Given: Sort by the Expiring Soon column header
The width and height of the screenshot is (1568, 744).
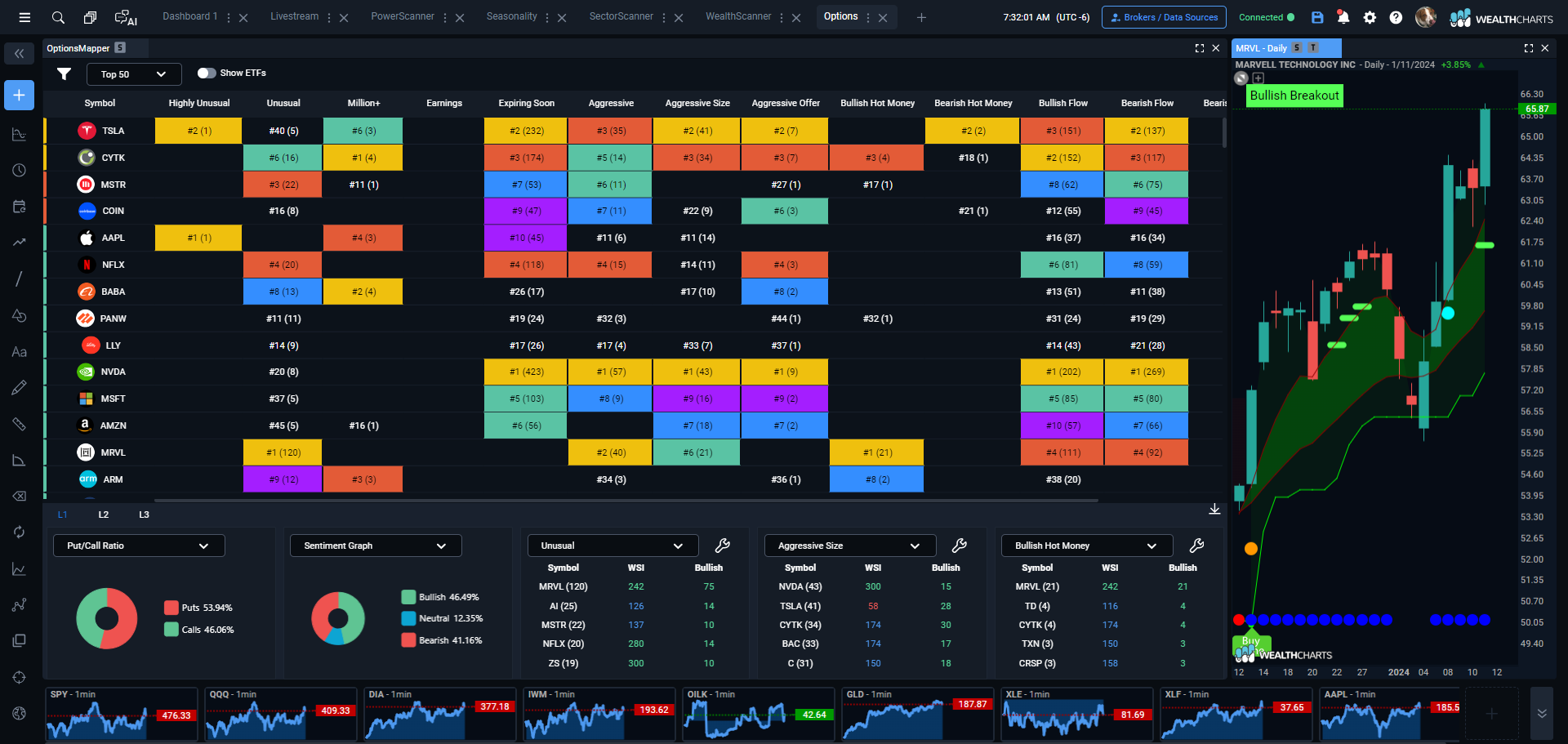Looking at the screenshot, I should click(527, 103).
